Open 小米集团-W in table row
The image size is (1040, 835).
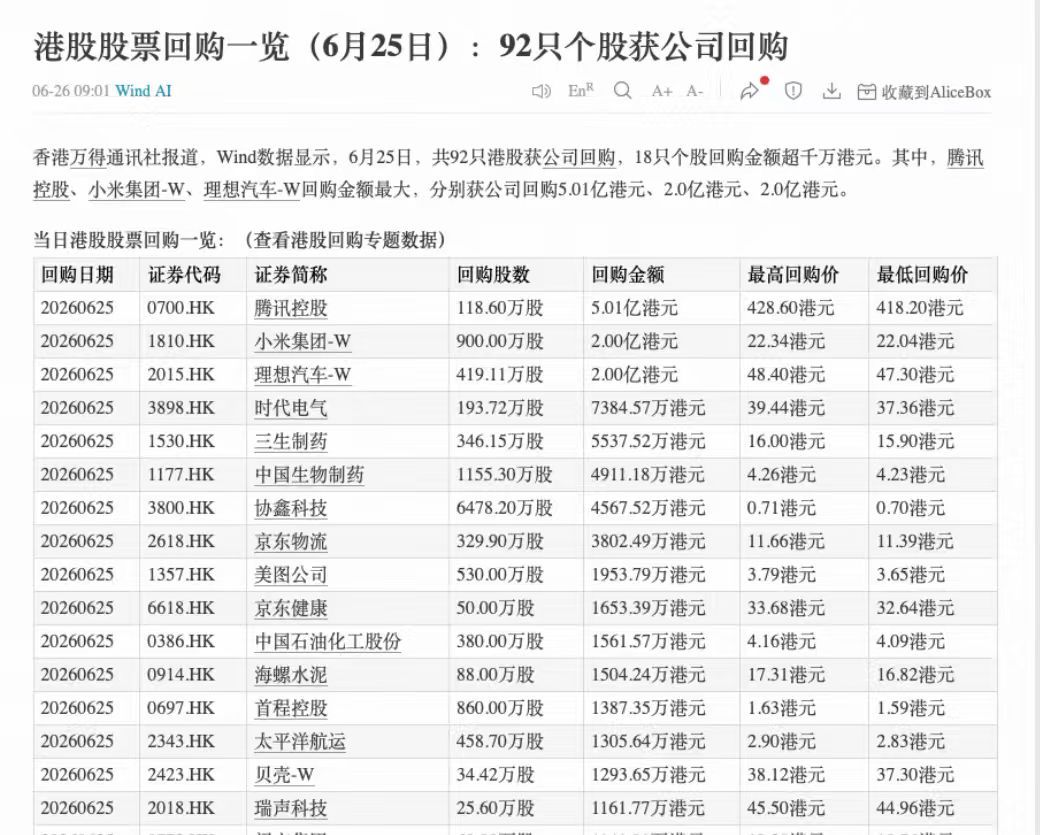[302, 342]
